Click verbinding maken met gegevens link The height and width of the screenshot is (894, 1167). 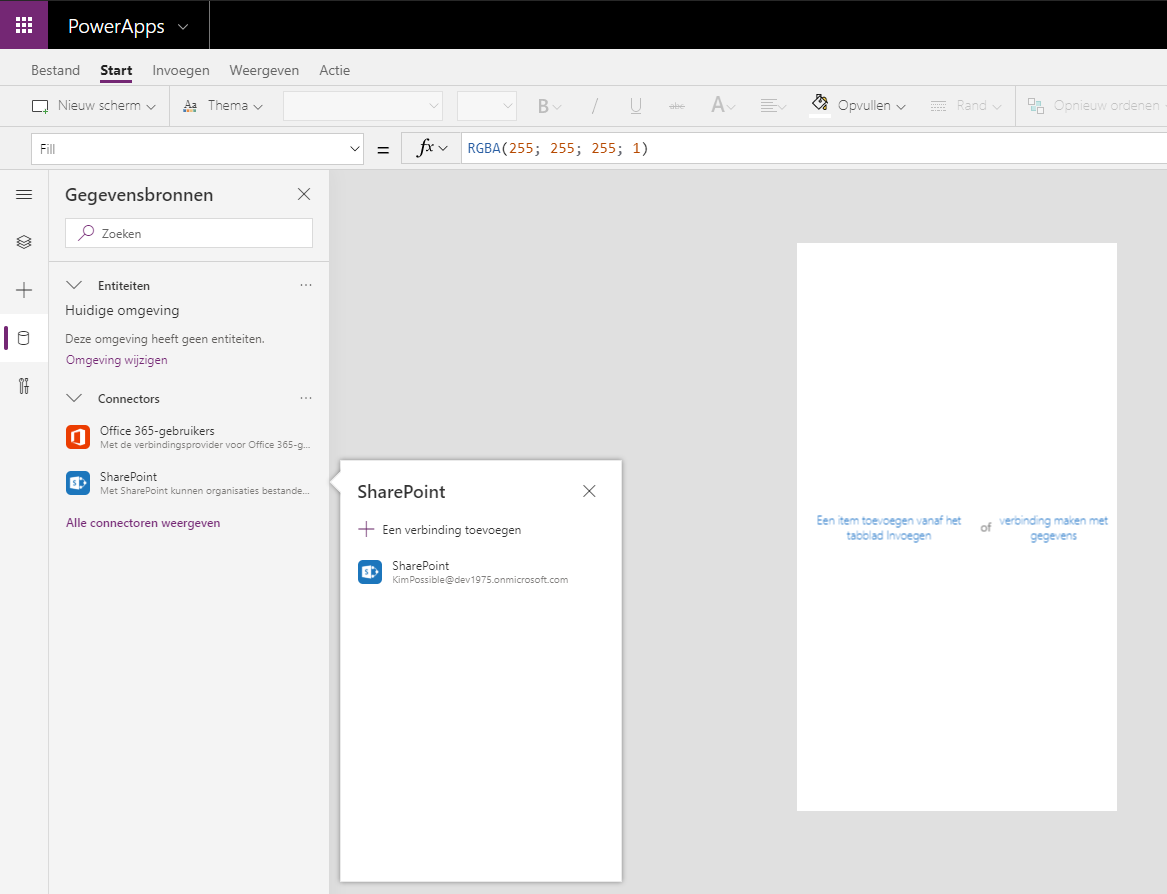[1053, 528]
